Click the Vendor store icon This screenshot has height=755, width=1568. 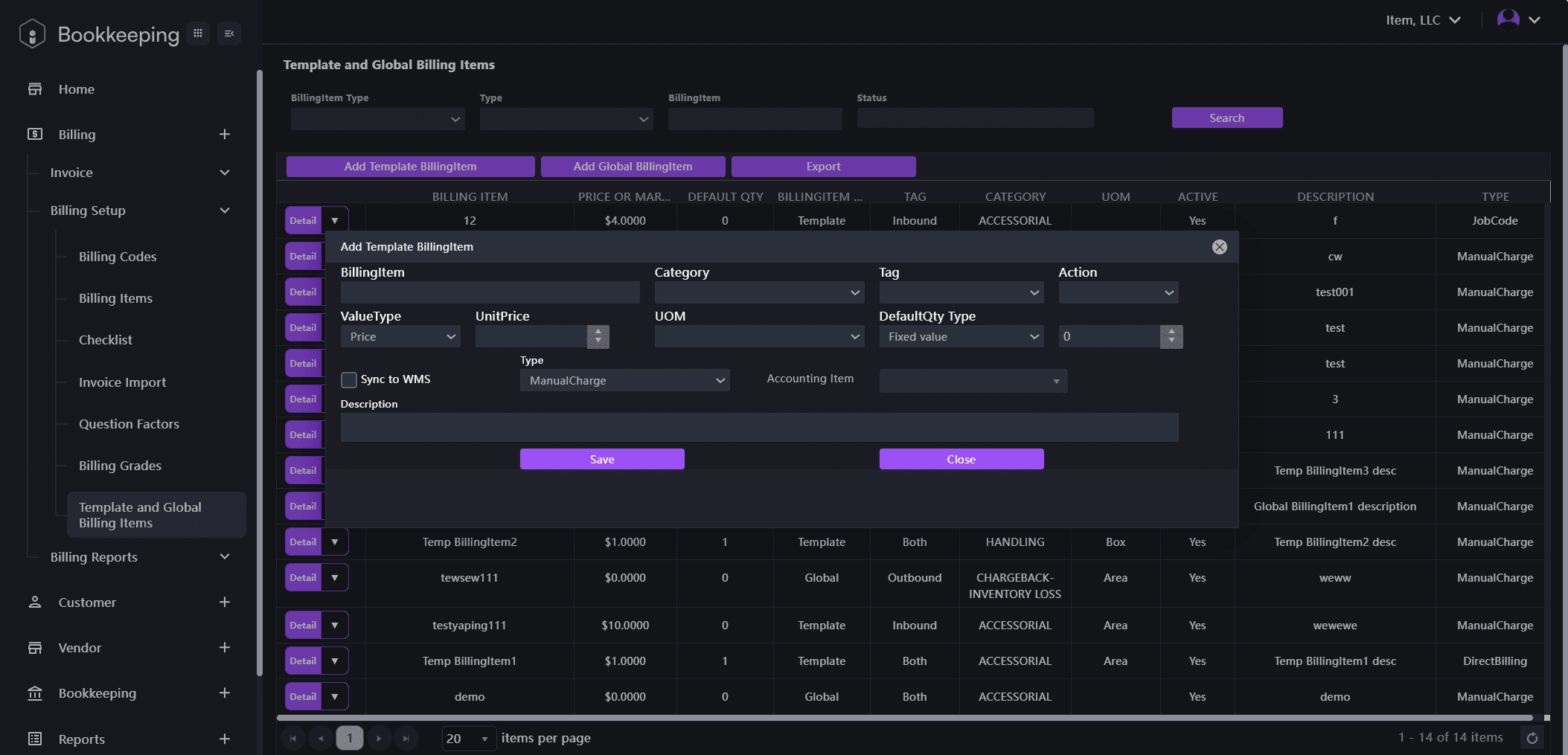[35, 648]
